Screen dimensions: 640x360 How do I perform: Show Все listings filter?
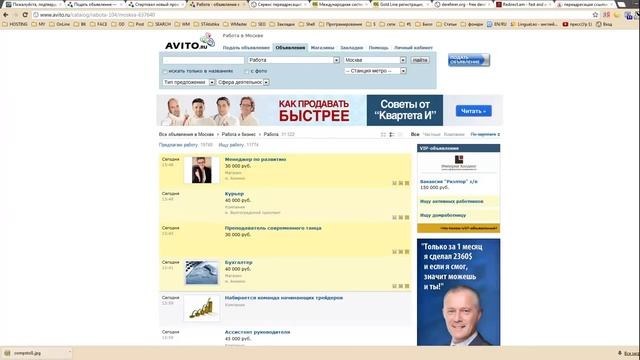[x=415, y=134]
